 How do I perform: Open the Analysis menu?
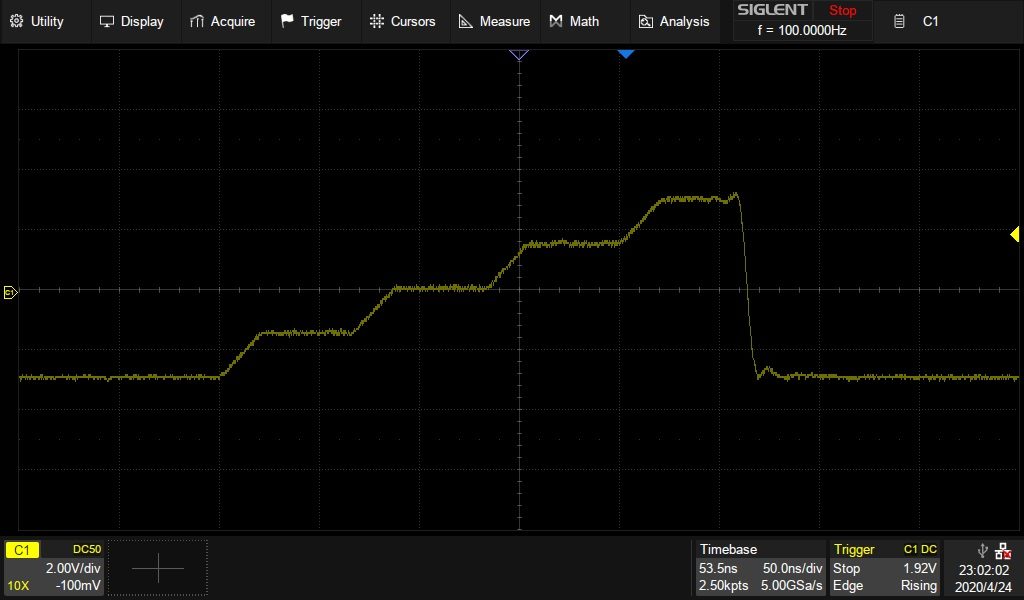[x=674, y=21]
